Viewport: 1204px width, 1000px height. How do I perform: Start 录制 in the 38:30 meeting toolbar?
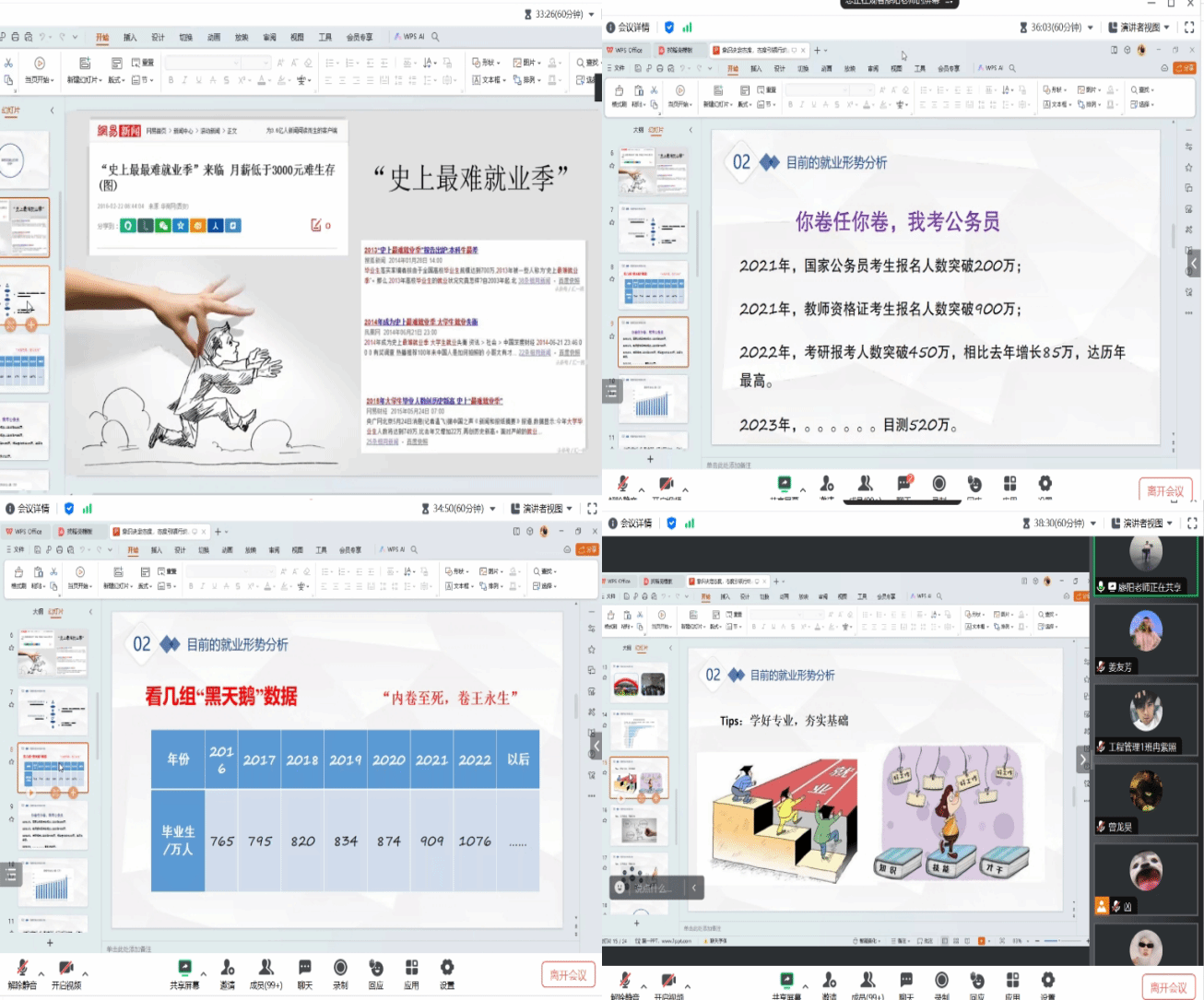tap(941, 980)
